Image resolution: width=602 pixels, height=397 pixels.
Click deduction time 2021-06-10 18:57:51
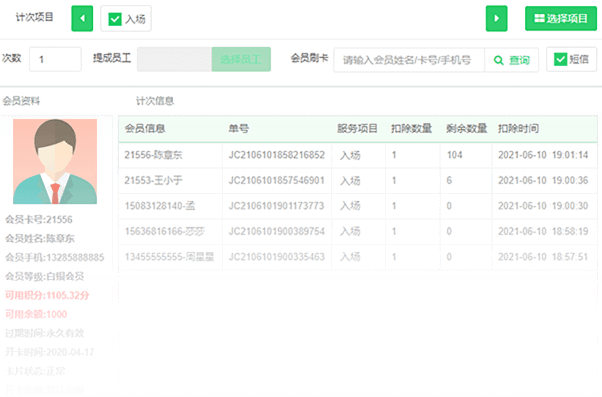543,257
